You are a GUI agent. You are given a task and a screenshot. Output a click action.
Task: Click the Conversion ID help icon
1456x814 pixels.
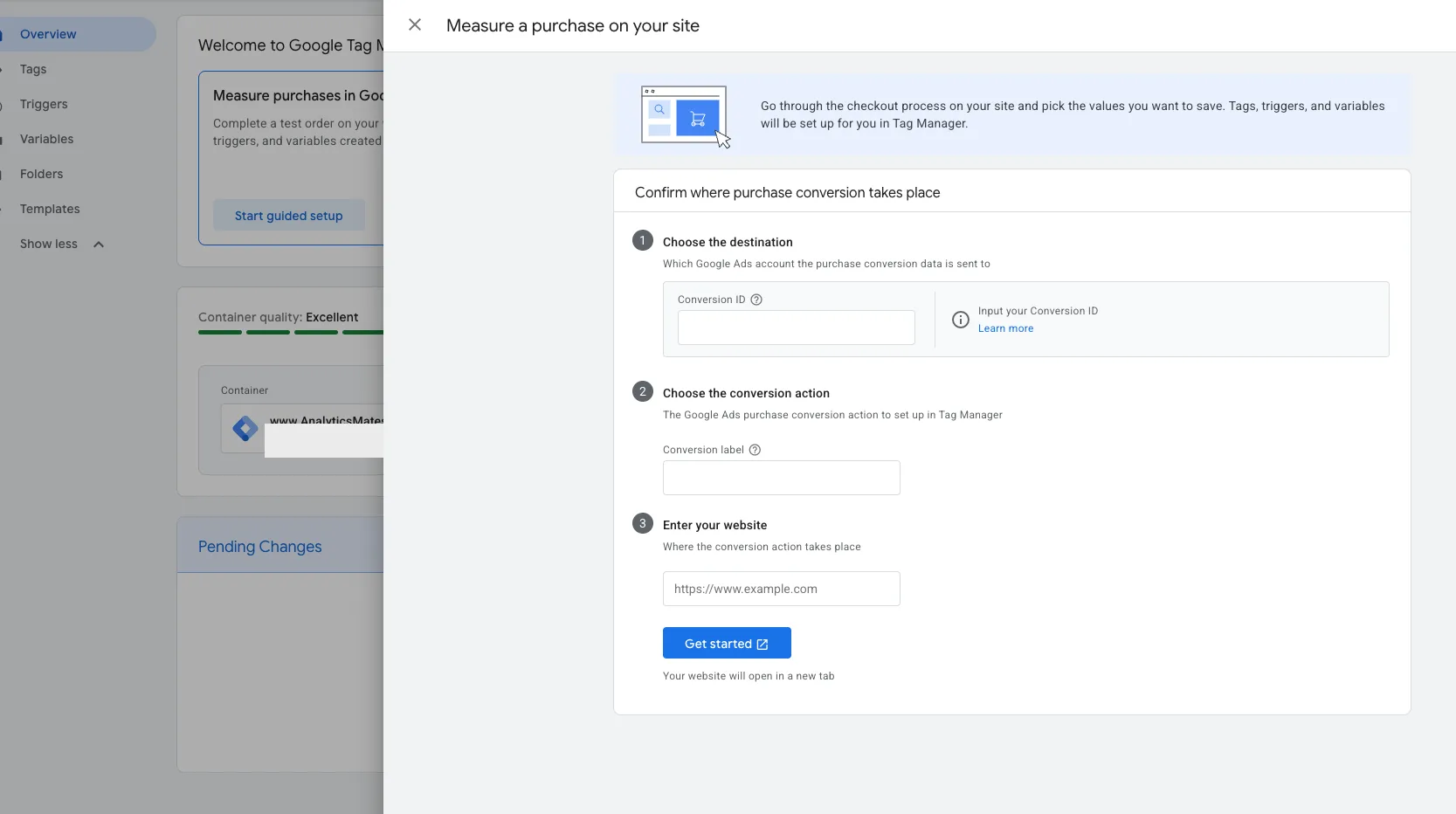click(756, 300)
